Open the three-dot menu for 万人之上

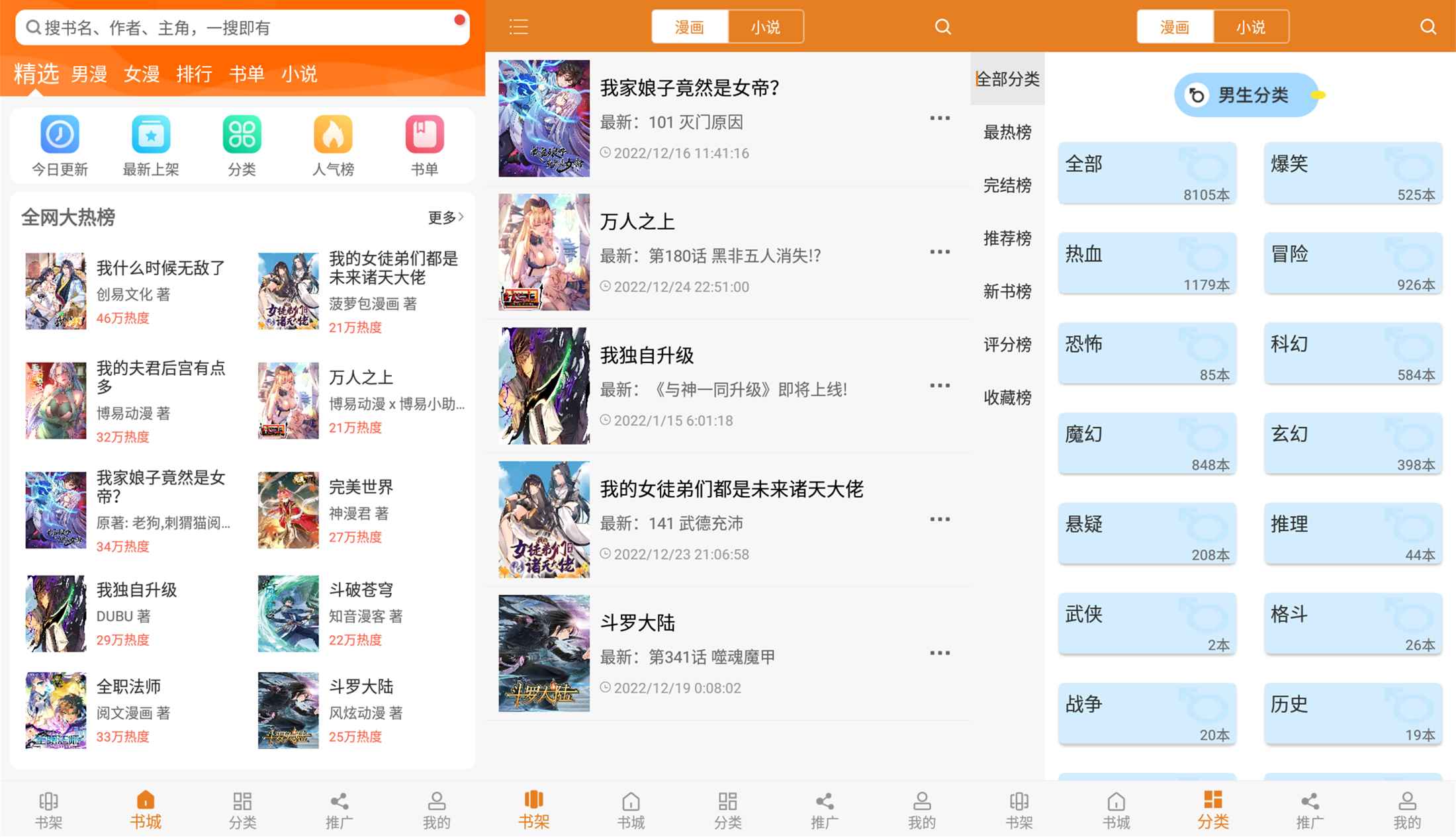(x=939, y=252)
